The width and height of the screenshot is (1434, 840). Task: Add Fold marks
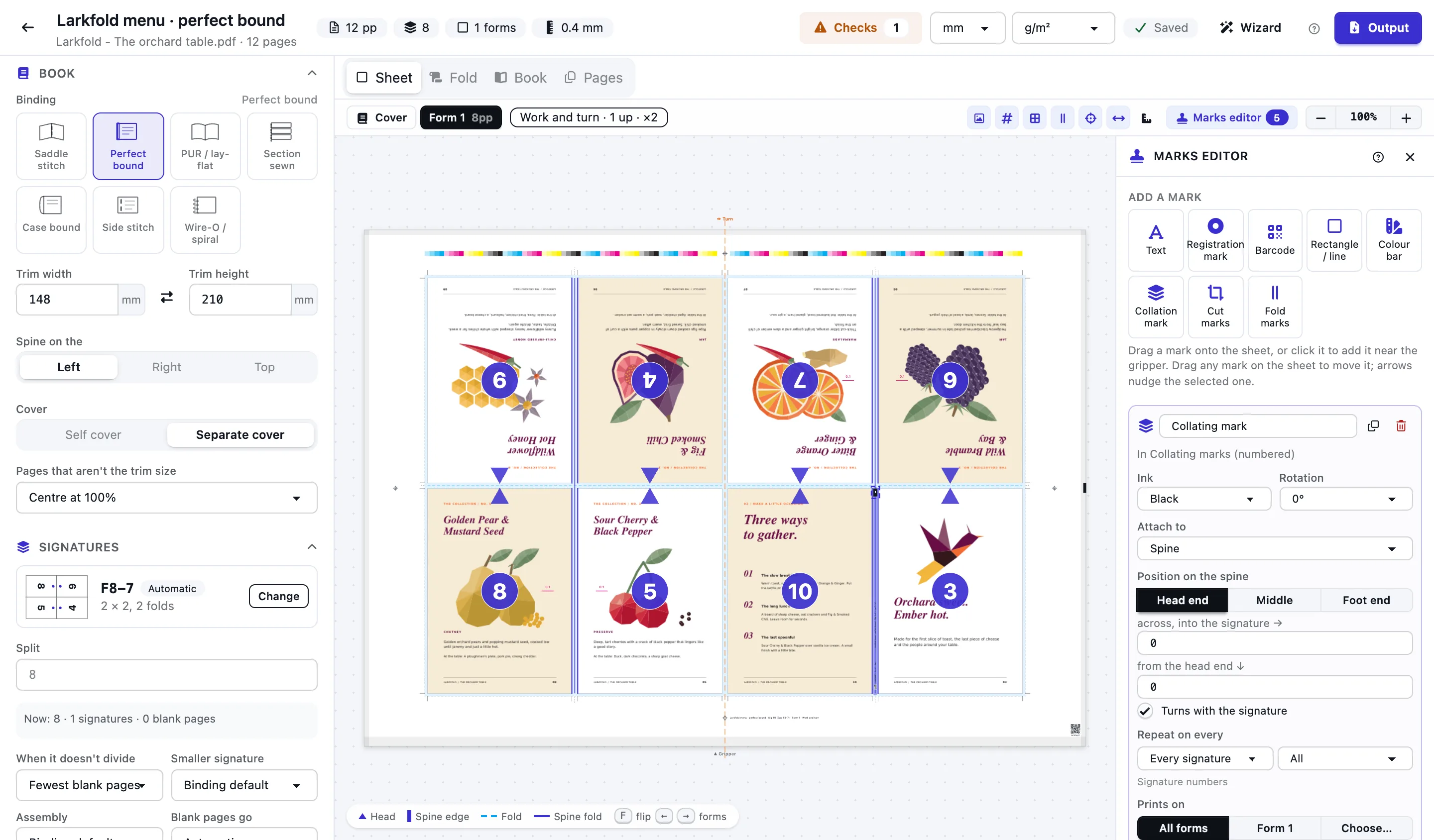coord(1275,307)
